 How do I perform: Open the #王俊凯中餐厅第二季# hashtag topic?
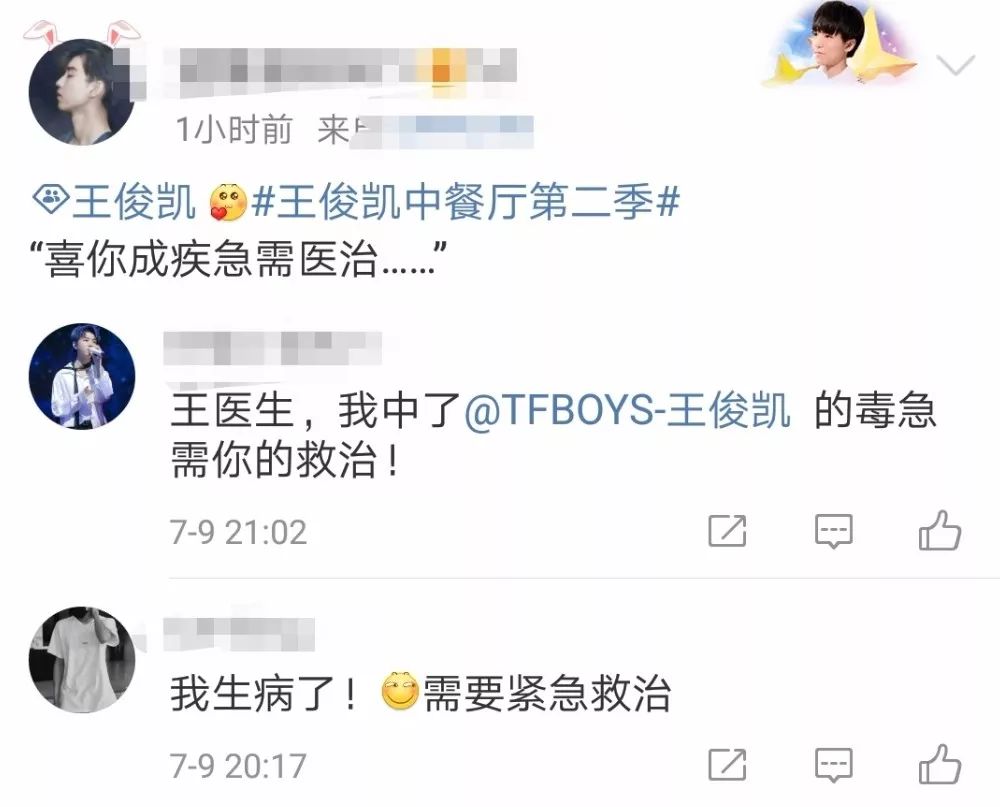pyautogui.click(x=466, y=202)
